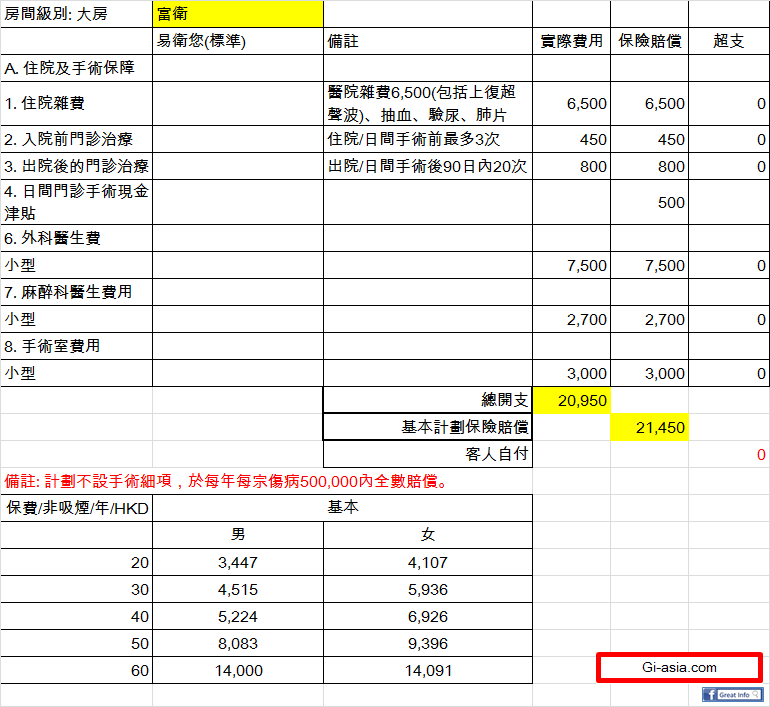Screen dimensions: 770x707
Task: Select the yellow 21,450 cell
Action: (650, 427)
